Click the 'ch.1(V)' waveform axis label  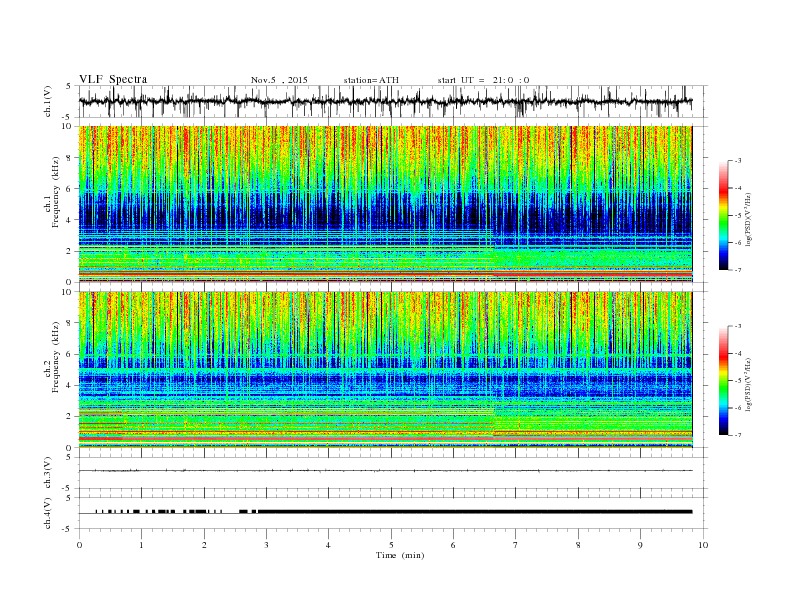(x=48, y=101)
